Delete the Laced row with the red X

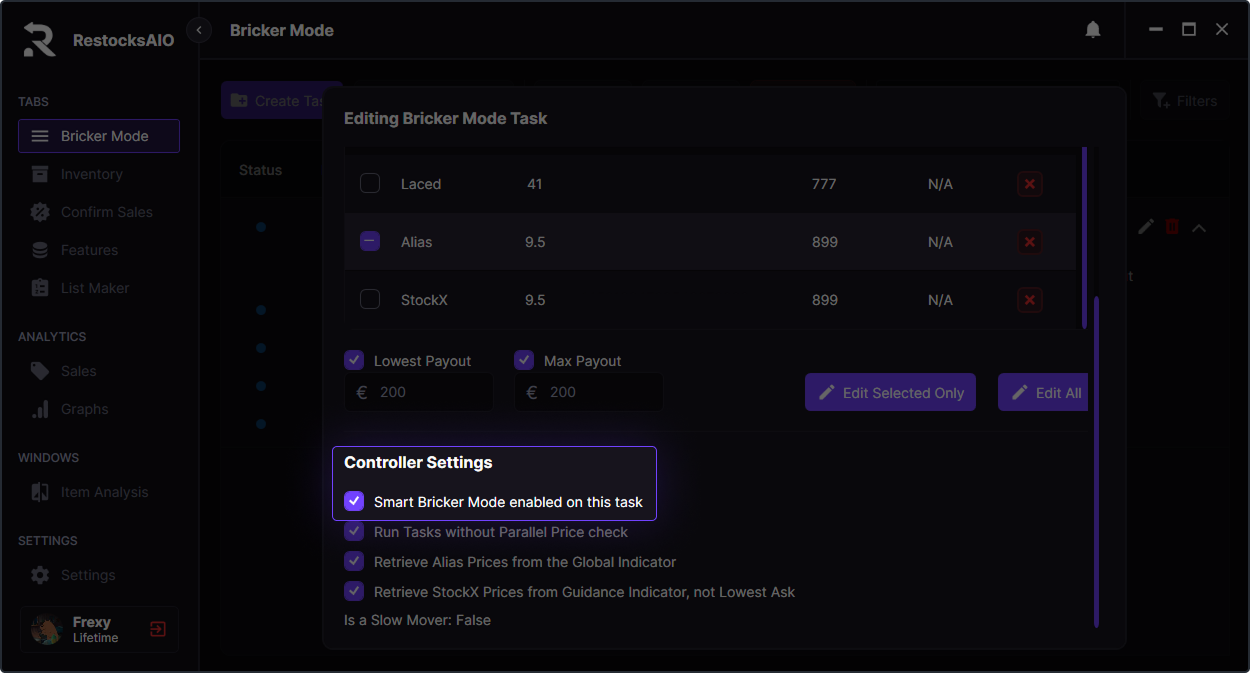pyautogui.click(x=1030, y=184)
